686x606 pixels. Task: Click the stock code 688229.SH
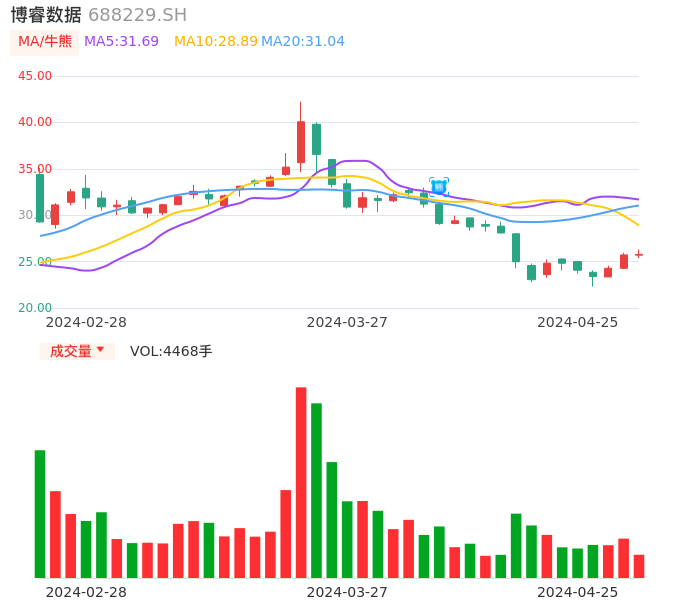pos(137,15)
